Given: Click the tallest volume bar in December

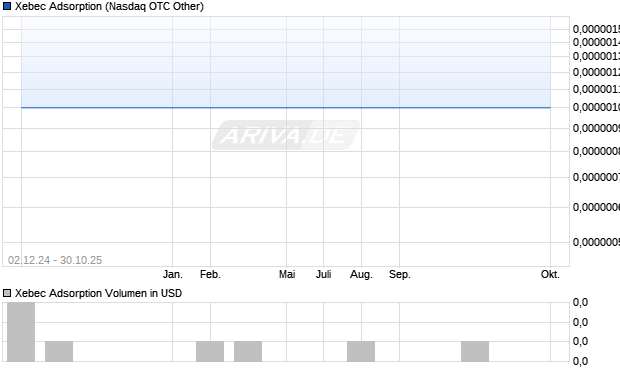Looking at the screenshot, I should coord(21,332).
